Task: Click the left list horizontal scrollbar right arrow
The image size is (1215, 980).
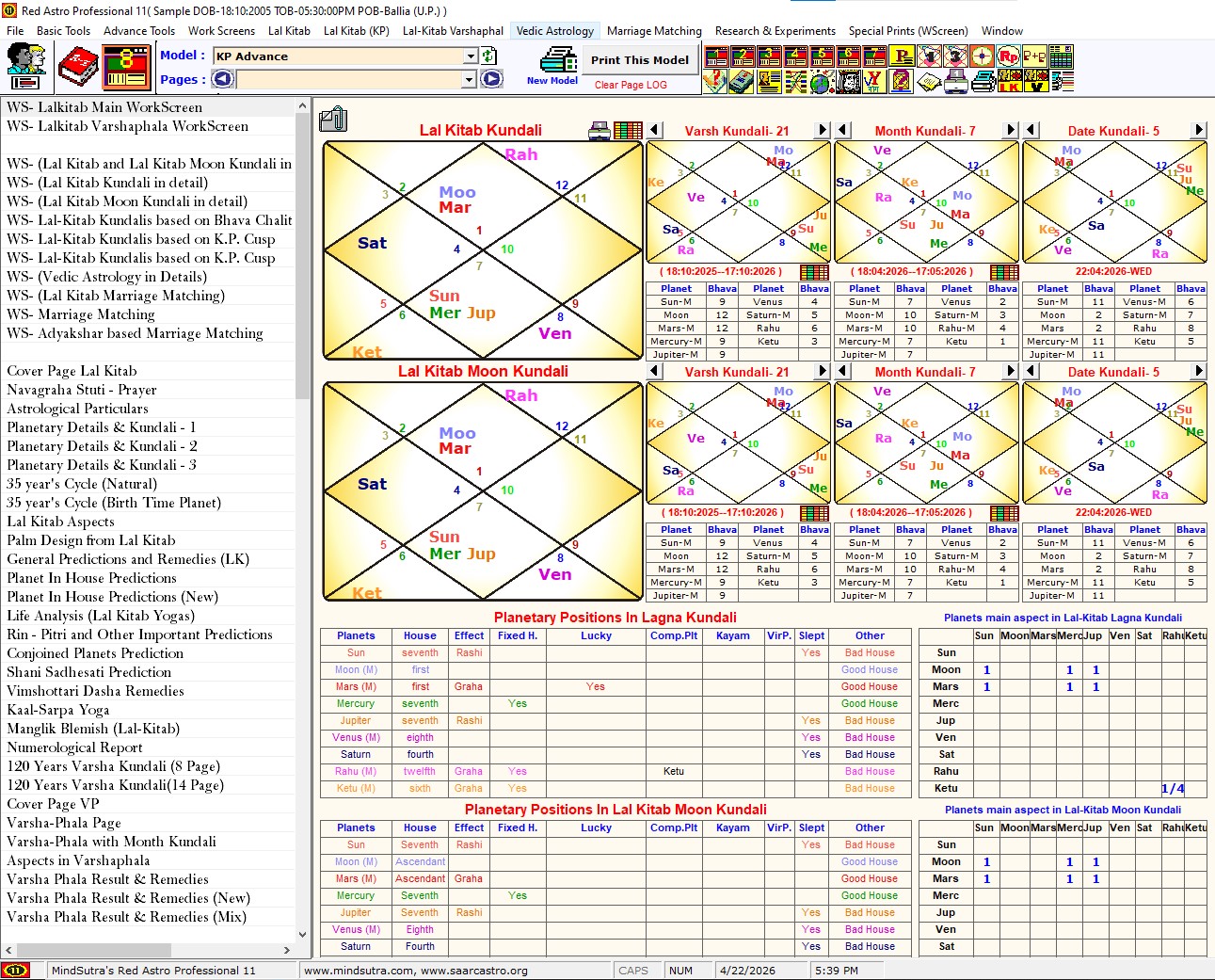Action: pyautogui.click(x=287, y=951)
